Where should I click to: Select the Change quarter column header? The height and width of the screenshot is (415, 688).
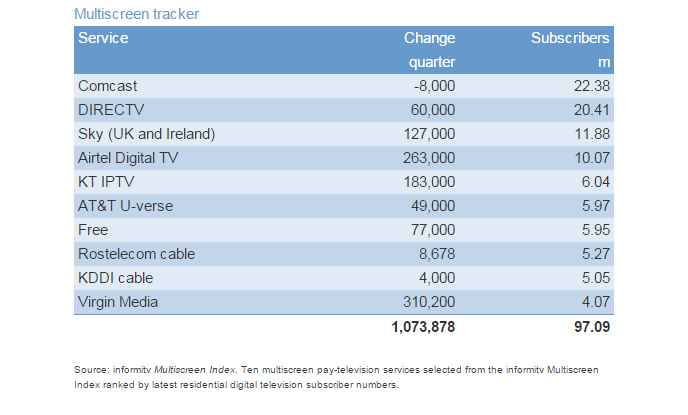[x=430, y=50]
